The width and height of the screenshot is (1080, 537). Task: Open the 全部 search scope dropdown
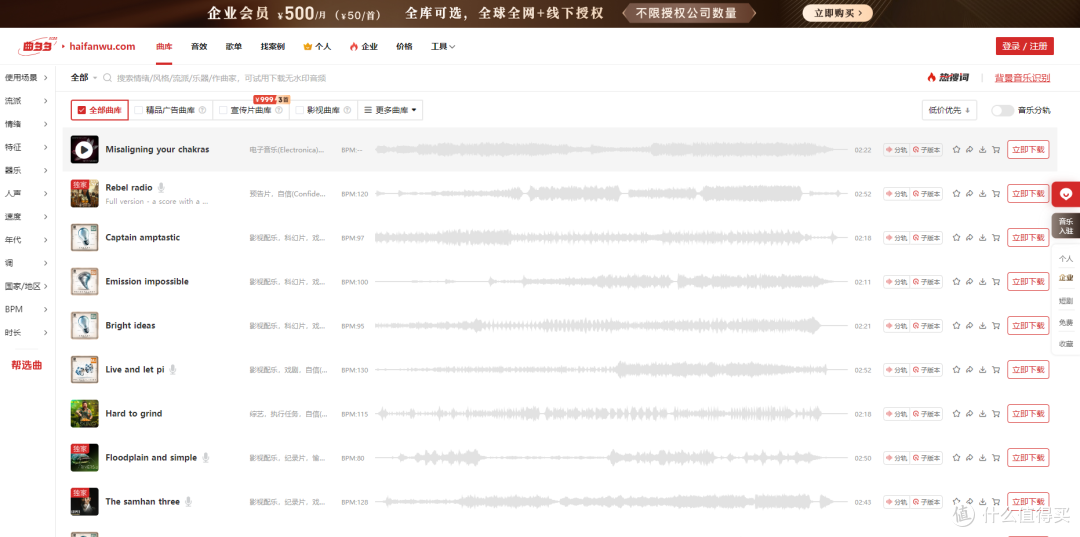pos(84,78)
